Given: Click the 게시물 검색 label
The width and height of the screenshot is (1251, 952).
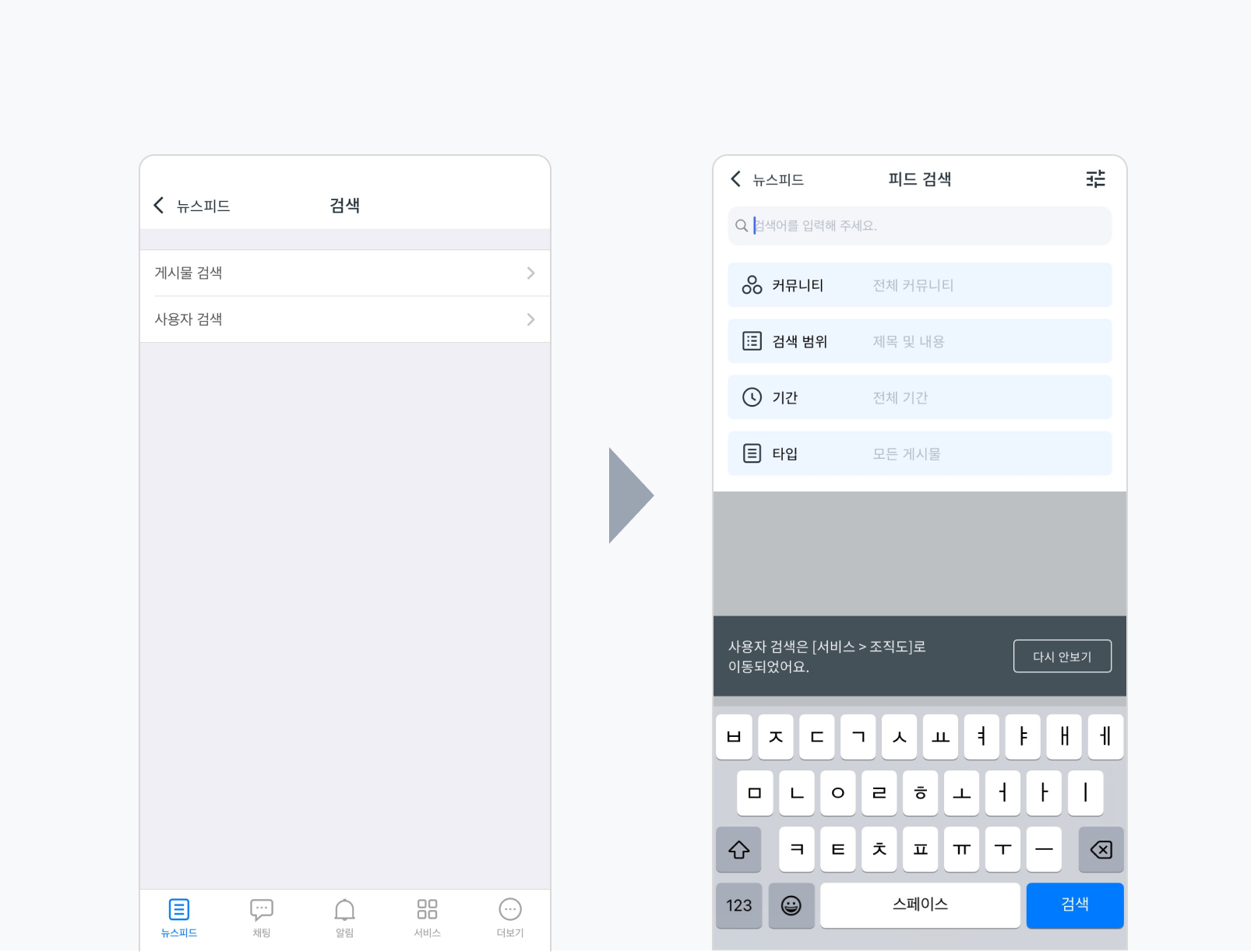Looking at the screenshot, I should pos(189,273).
